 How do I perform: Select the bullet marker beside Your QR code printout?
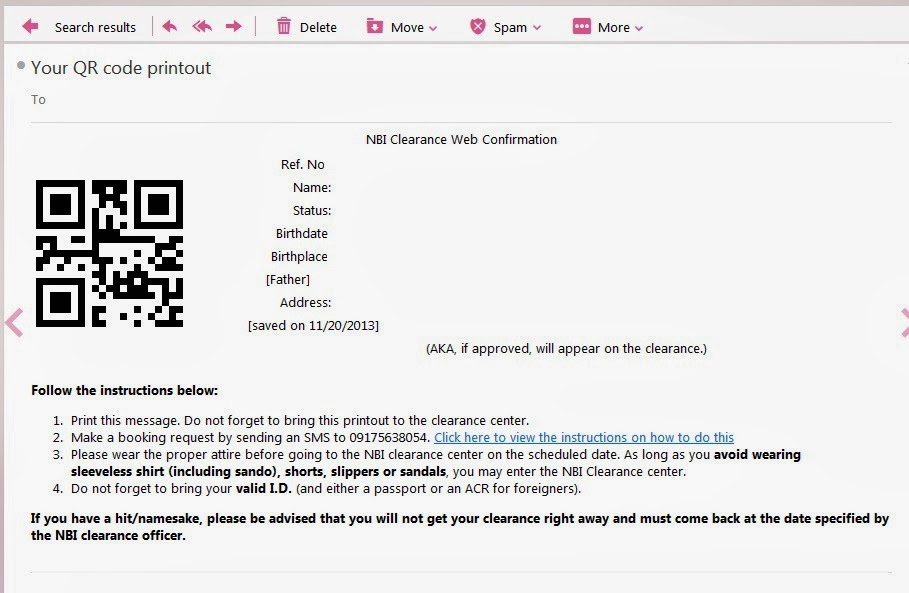(x=20, y=68)
